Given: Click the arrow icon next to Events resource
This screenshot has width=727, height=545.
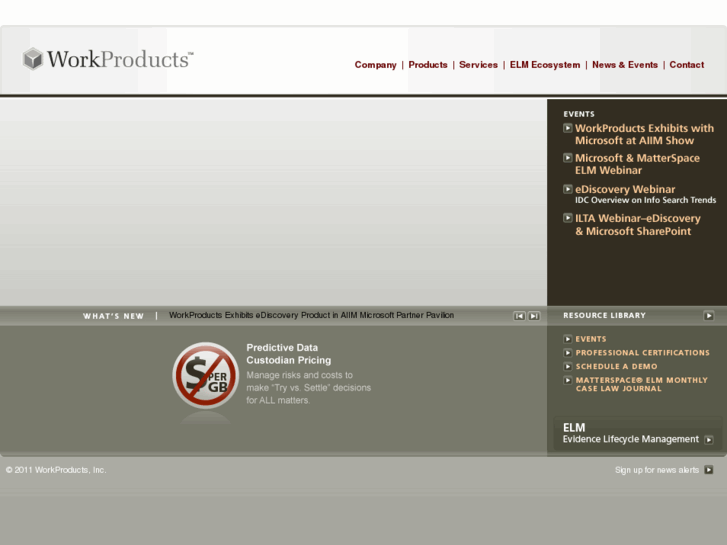Looking at the screenshot, I should tap(568, 339).
